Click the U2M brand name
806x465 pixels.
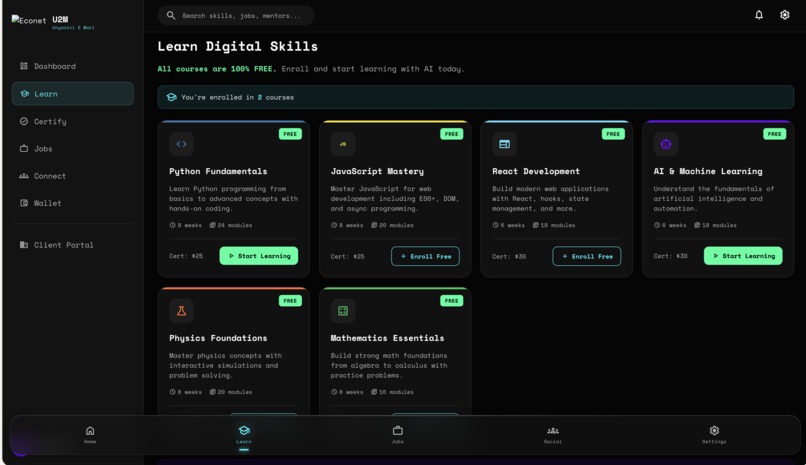click(x=60, y=19)
